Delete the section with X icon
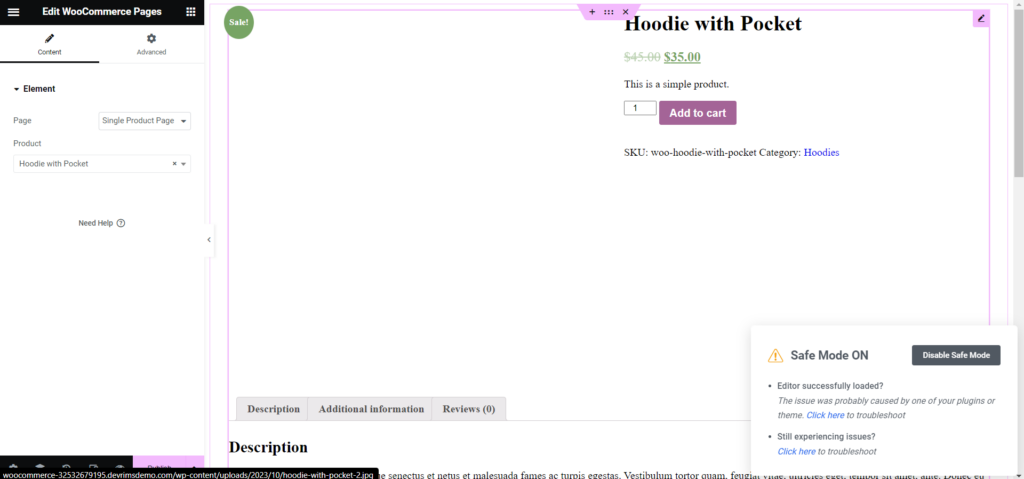The image size is (1024, 479). [626, 12]
